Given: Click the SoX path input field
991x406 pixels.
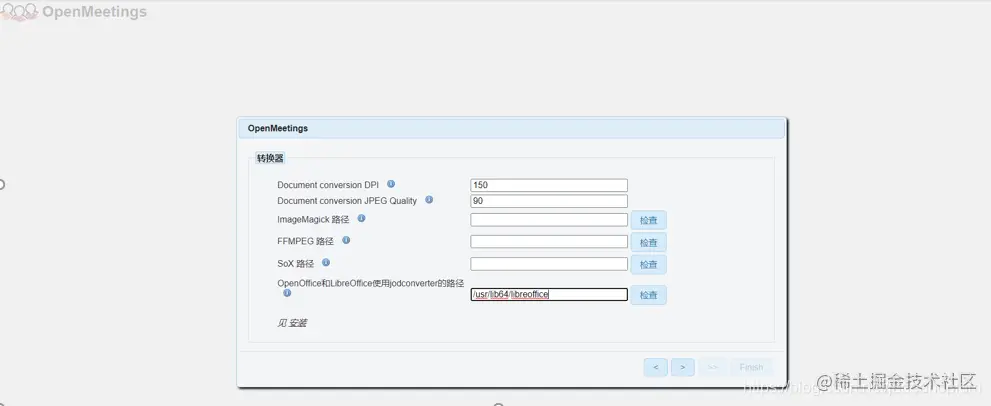Looking at the screenshot, I should pos(549,264).
